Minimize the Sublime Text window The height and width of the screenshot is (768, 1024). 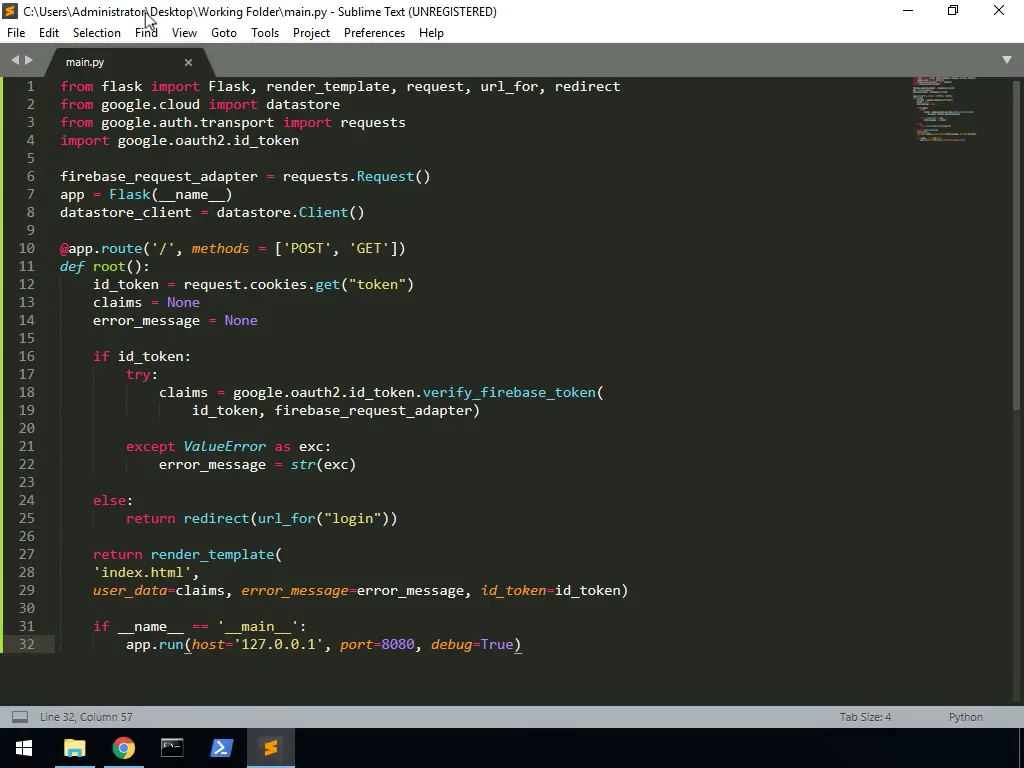pyautogui.click(x=908, y=11)
